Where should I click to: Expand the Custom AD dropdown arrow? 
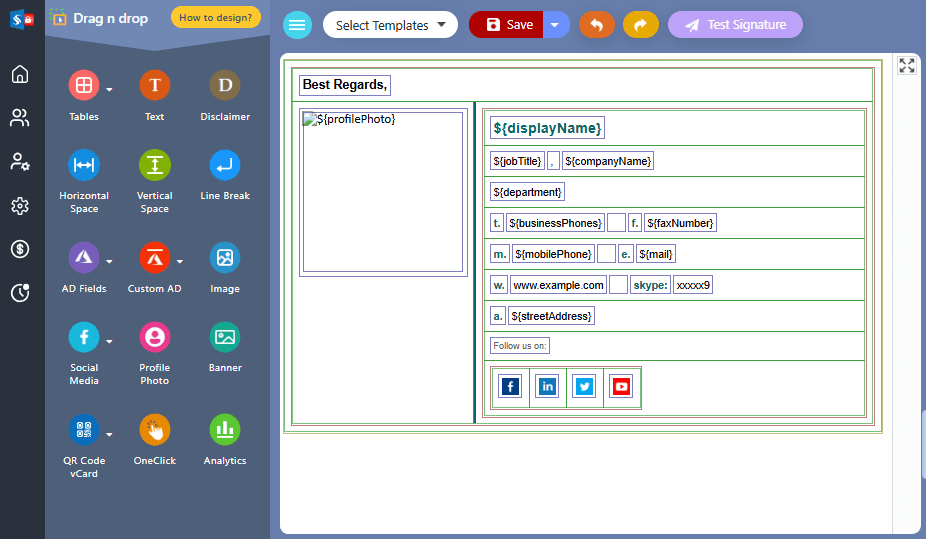pos(180,262)
